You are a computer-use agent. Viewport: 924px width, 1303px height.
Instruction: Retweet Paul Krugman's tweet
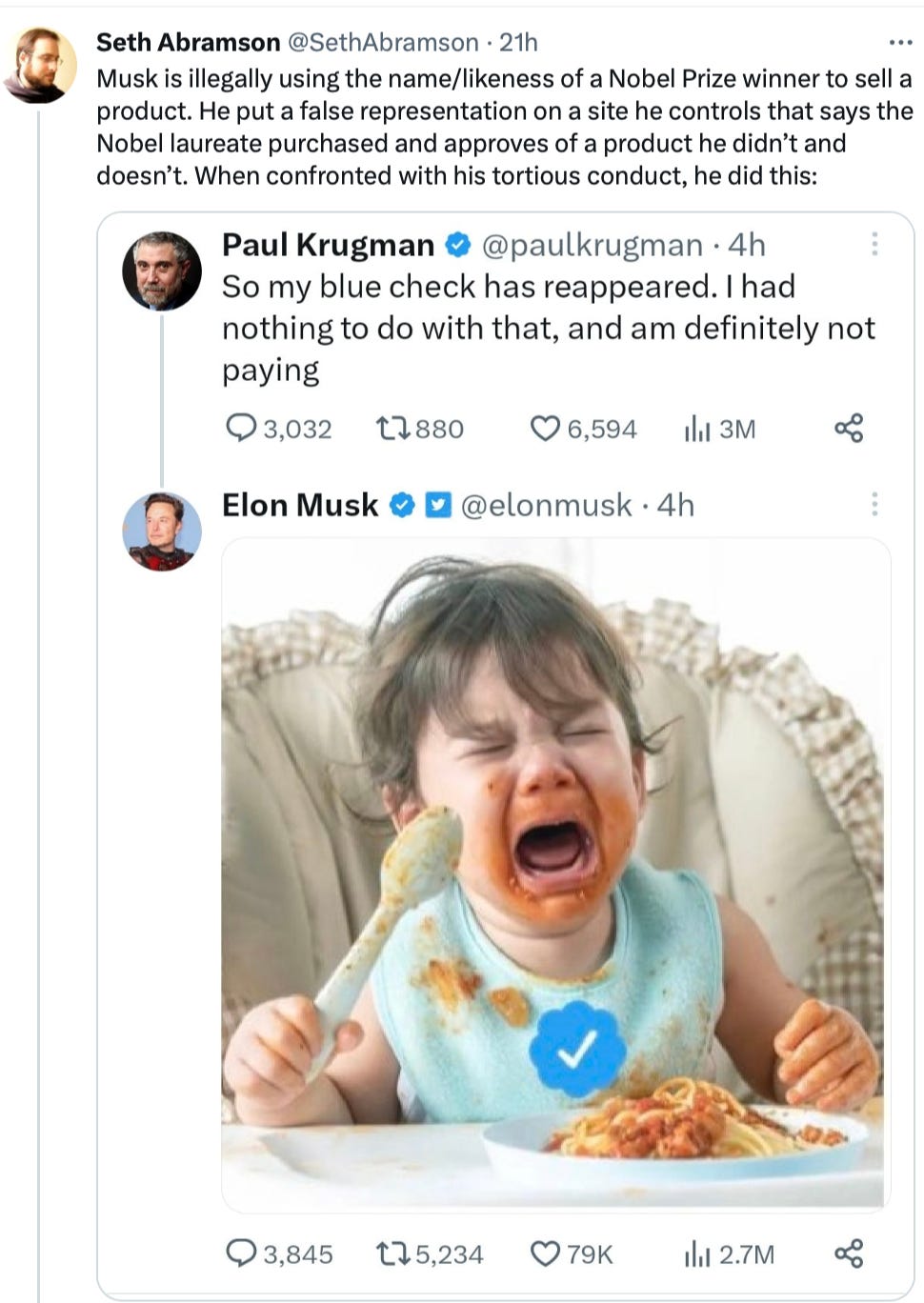point(391,429)
